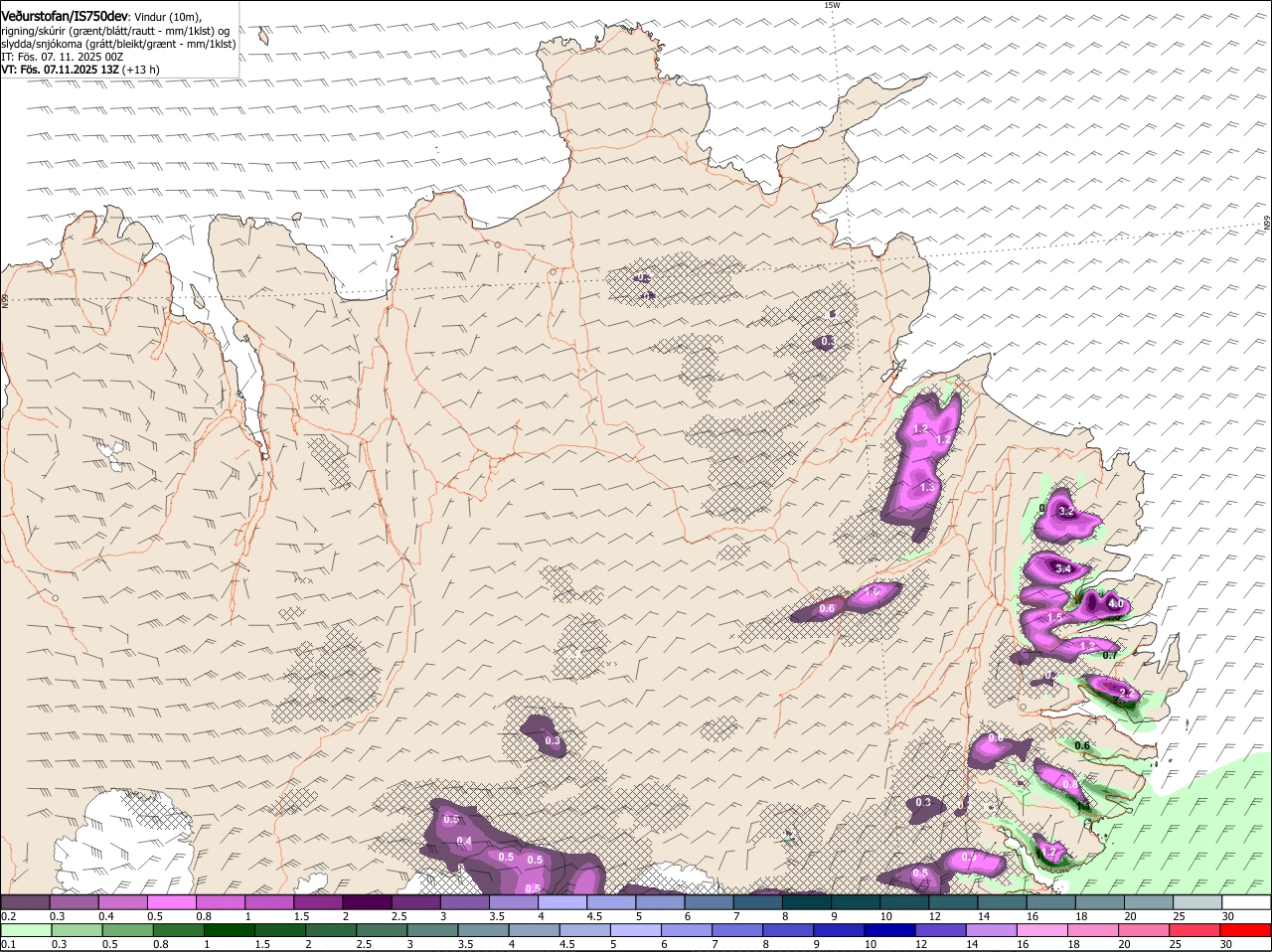
Task: Click the upper legend swatch between 0.2 and 0.3
Action: click(25, 902)
